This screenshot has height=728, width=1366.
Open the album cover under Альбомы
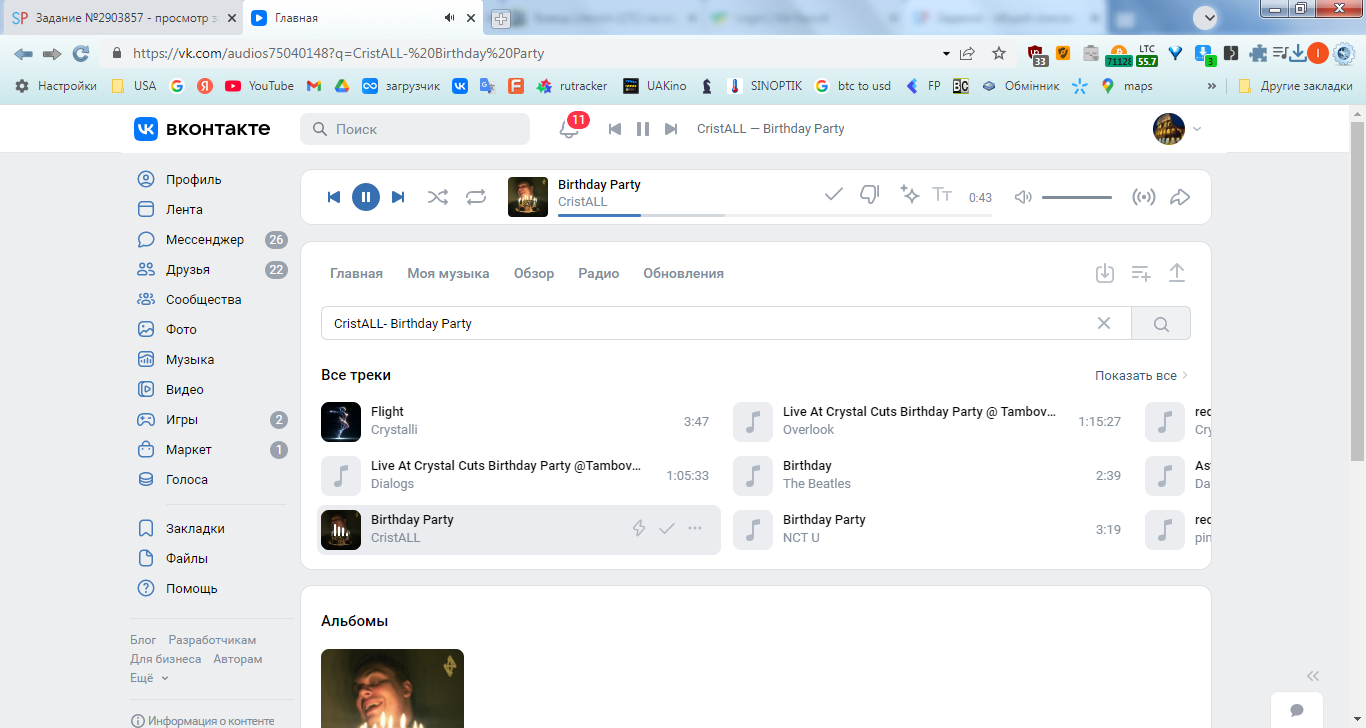click(x=392, y=688)
